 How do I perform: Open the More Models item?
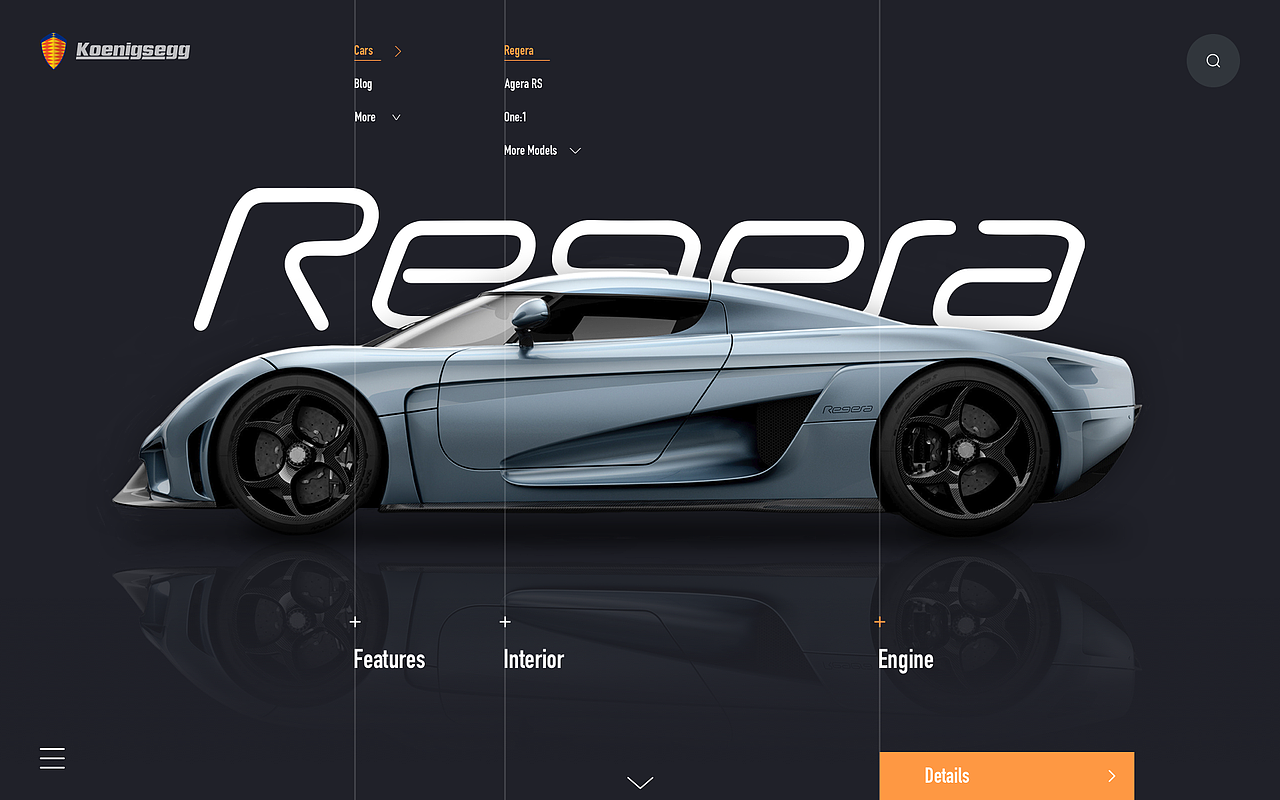click(x=530, y=150)
